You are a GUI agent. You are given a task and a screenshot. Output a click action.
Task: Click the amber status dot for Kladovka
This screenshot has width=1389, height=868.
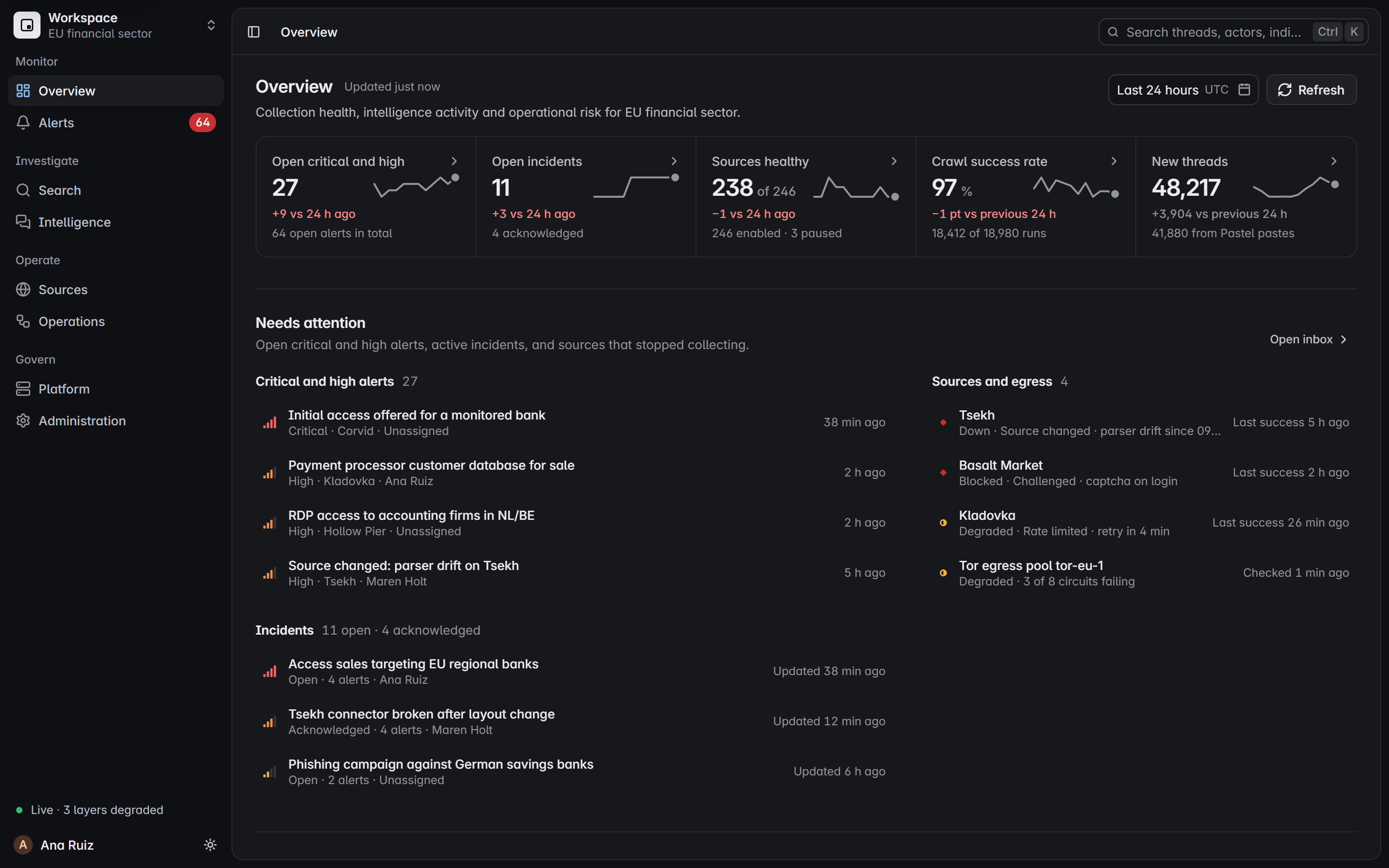coord(943,522)
